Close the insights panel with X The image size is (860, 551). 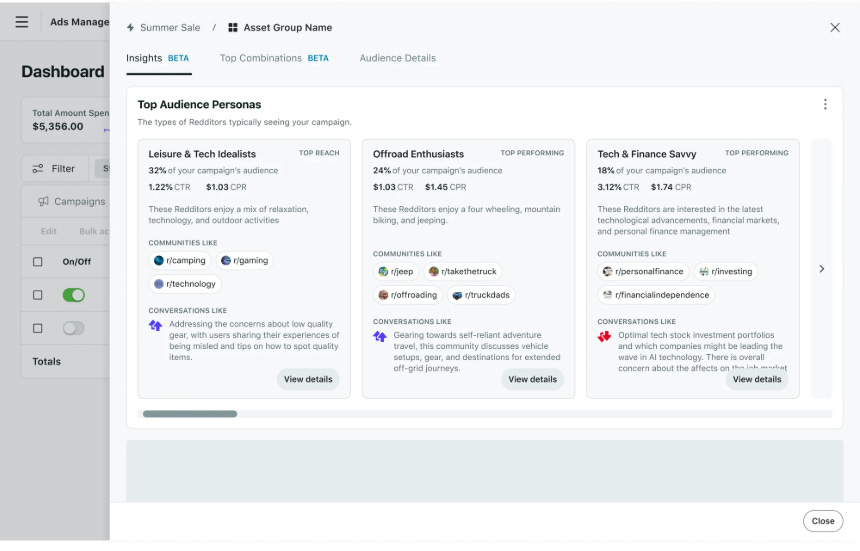tap(835, 27)
